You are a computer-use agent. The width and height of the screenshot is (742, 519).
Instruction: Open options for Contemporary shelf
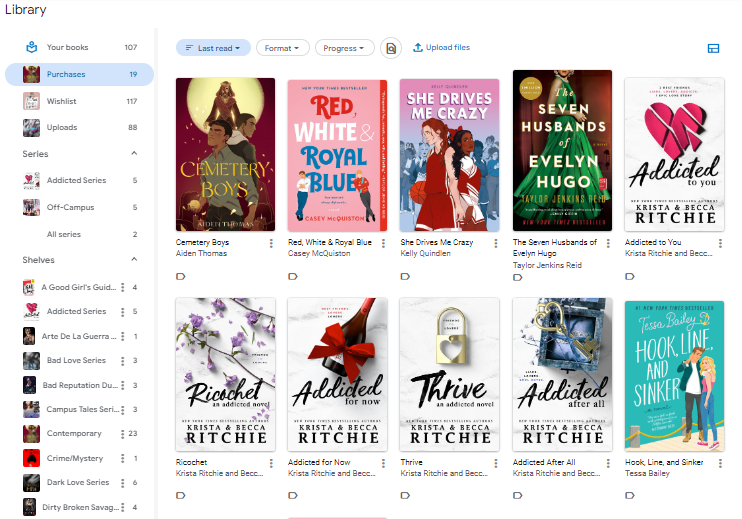click(x=123, y=434)
